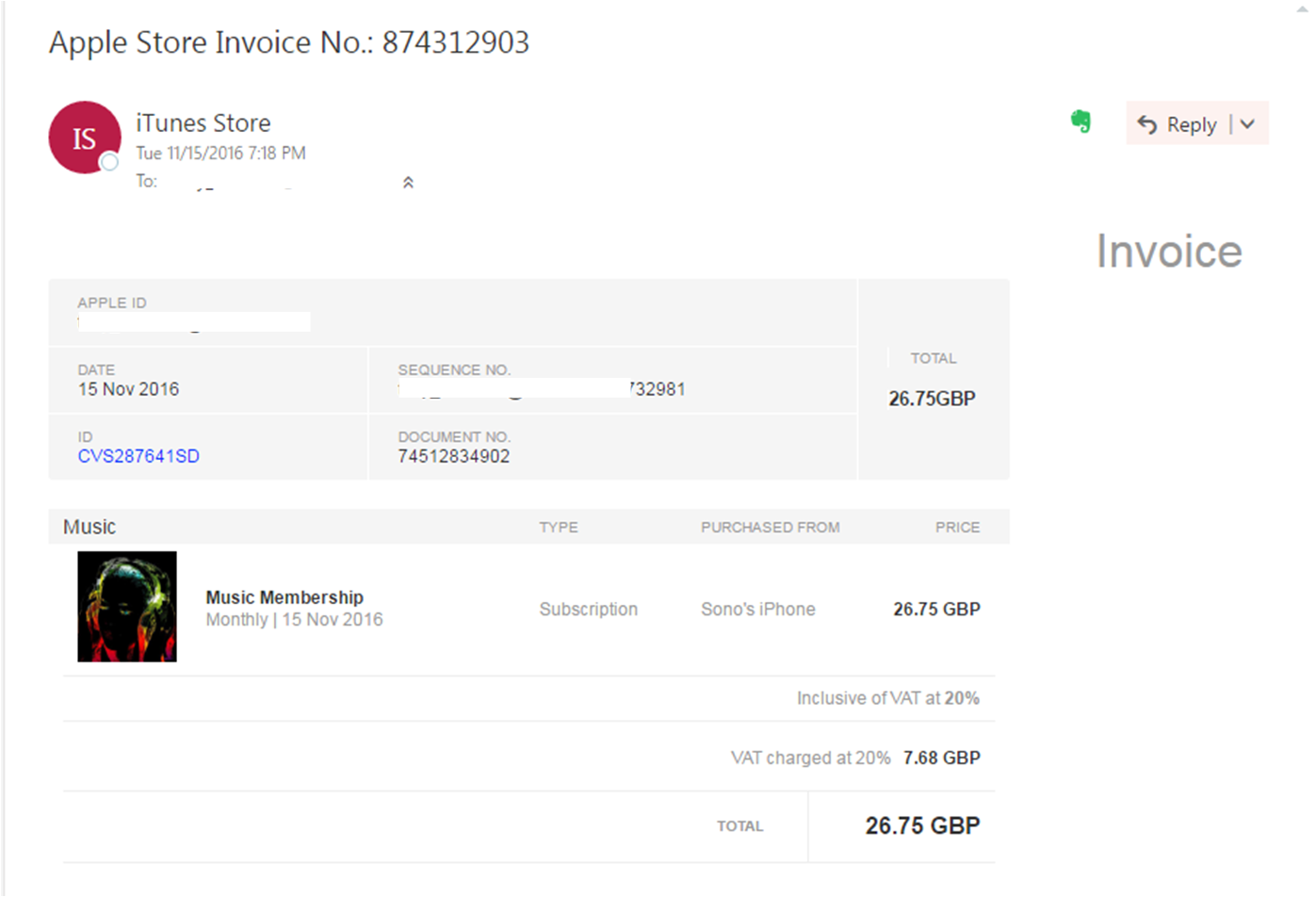The height and width of the screenshot is (897, 1316).
Task: Click the date value 15 Nov 2016
Action: pyautogui.click(x=128, y=389)
